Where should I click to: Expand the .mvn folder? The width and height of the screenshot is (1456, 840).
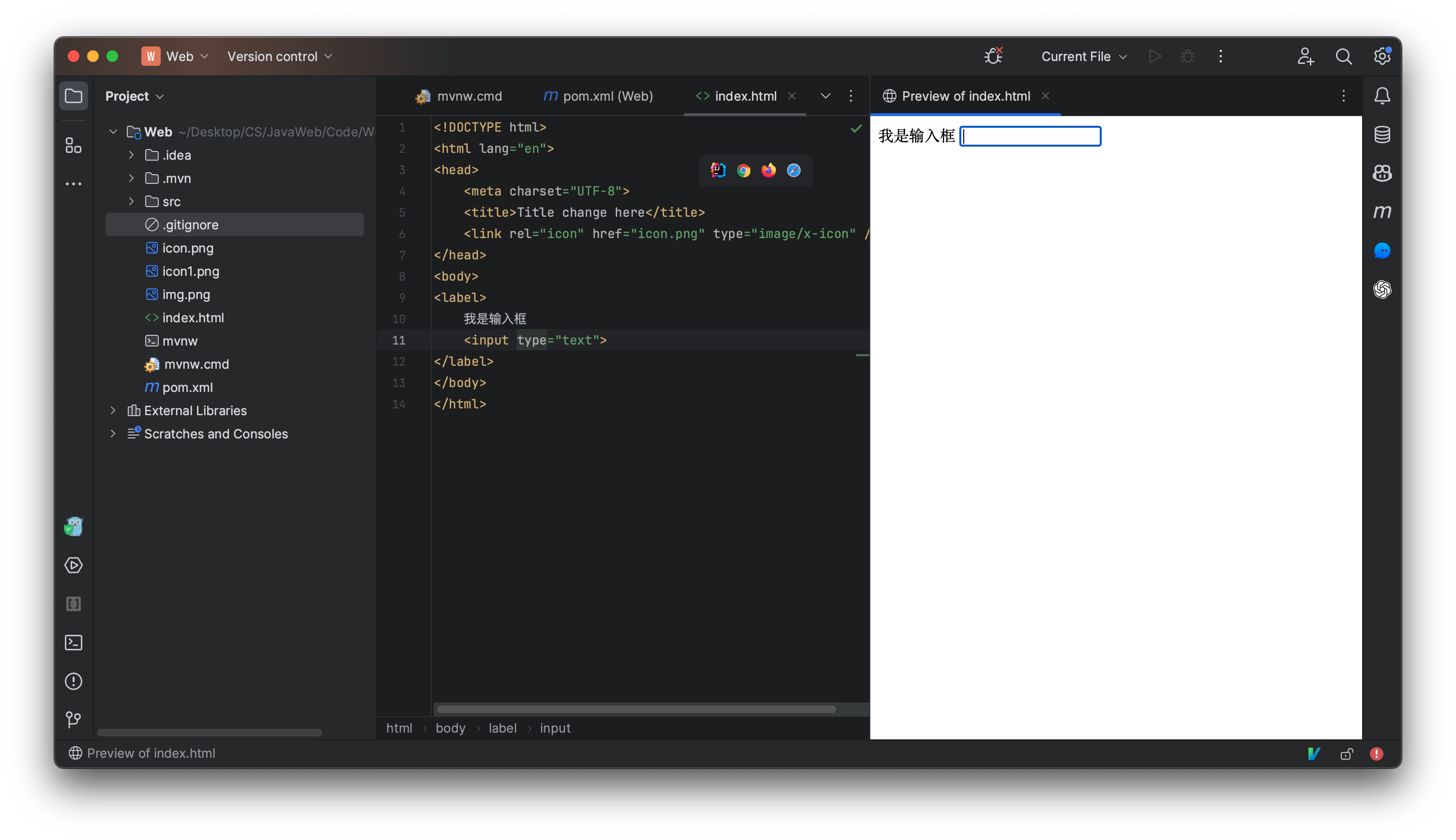[131, 178]
